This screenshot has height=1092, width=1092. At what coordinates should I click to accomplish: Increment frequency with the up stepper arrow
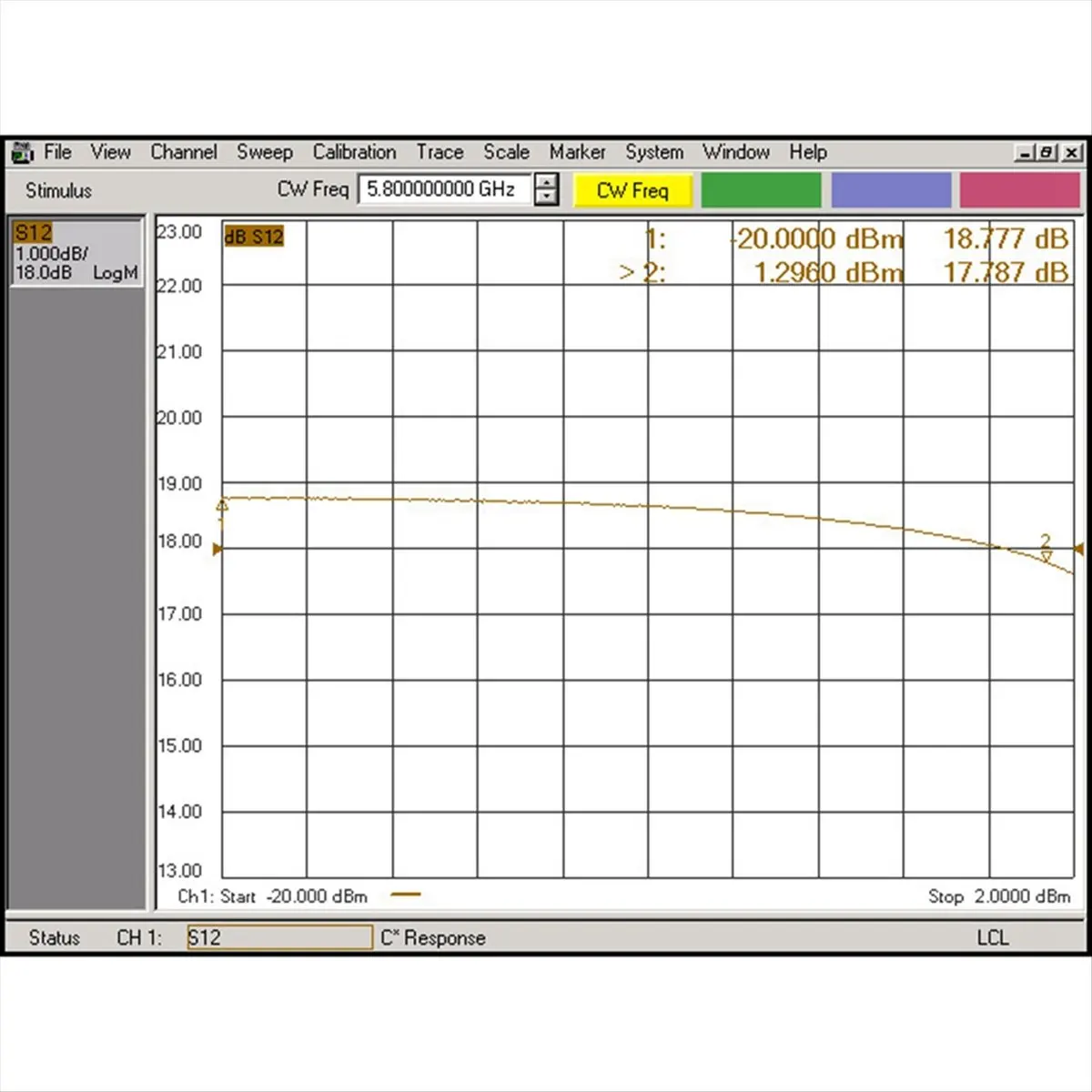pyautogui.click(x=545, y=183)
